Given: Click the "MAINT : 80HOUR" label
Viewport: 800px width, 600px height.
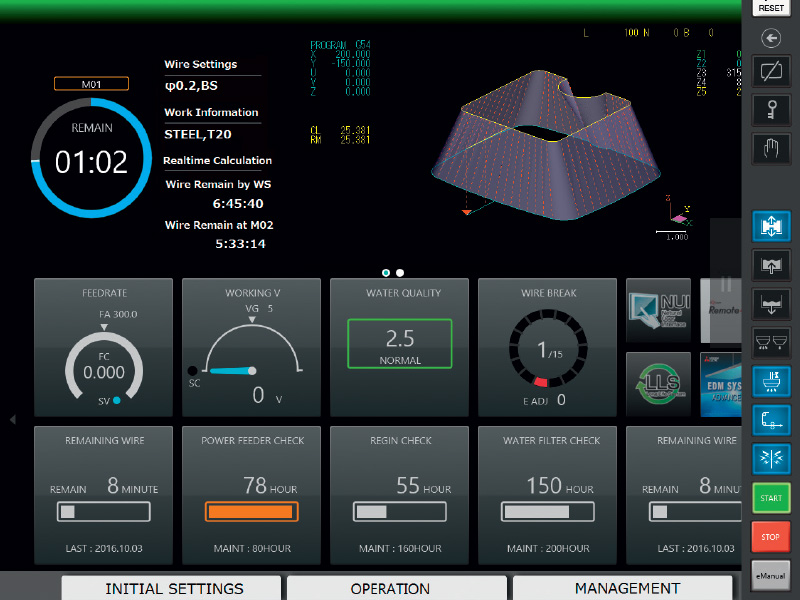Looking at the screenshot, I should (x=252, y=548).
